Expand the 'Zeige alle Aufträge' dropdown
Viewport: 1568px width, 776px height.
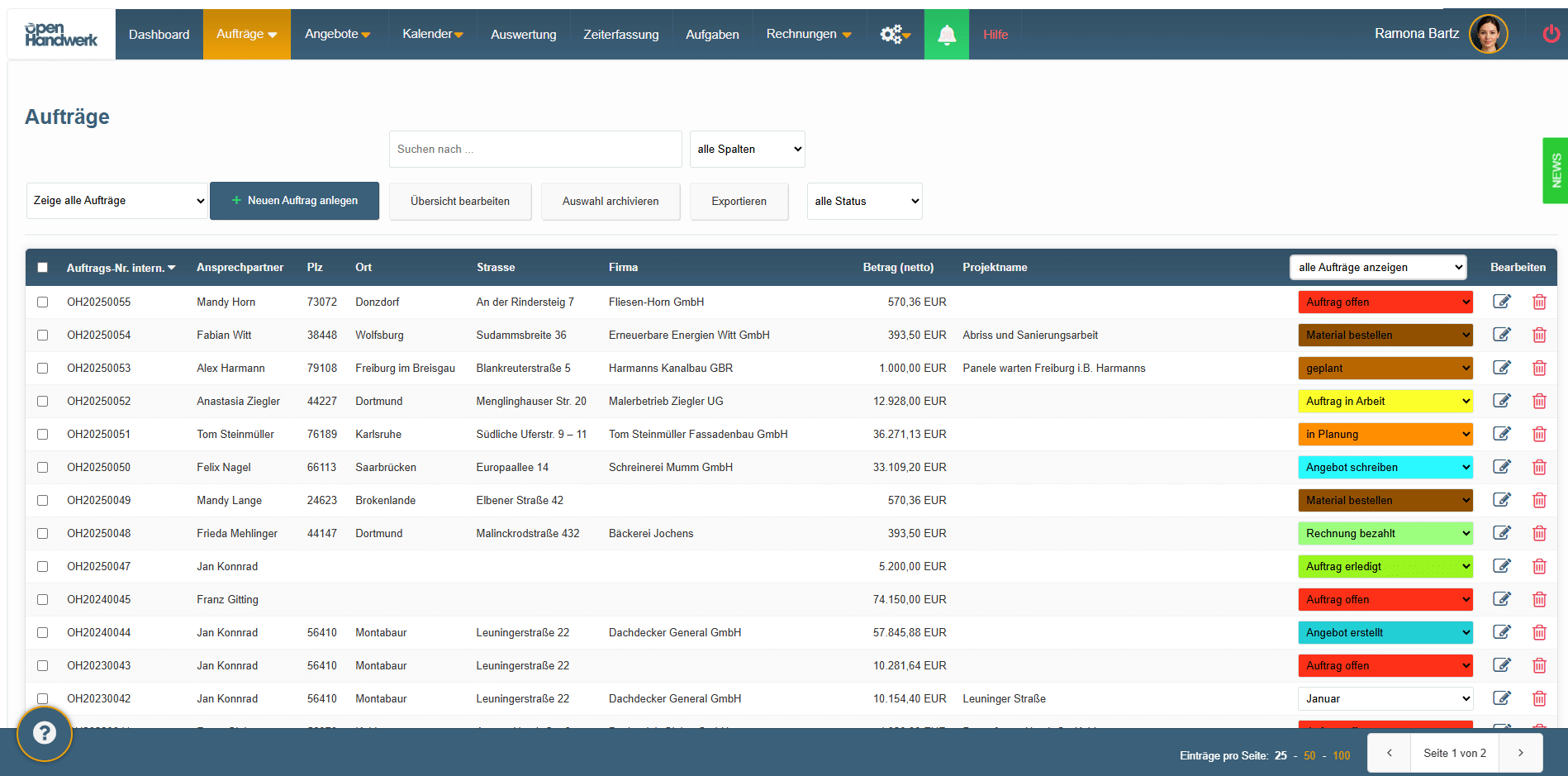(117, 201)
